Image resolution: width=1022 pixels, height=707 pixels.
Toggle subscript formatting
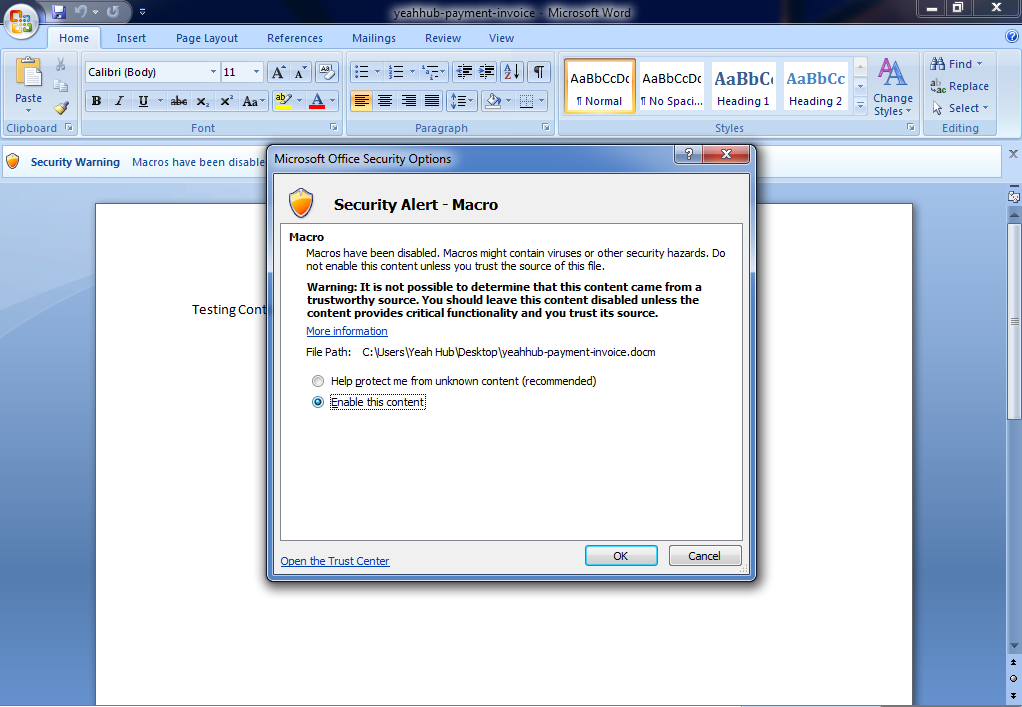click(x=203, y=101)
